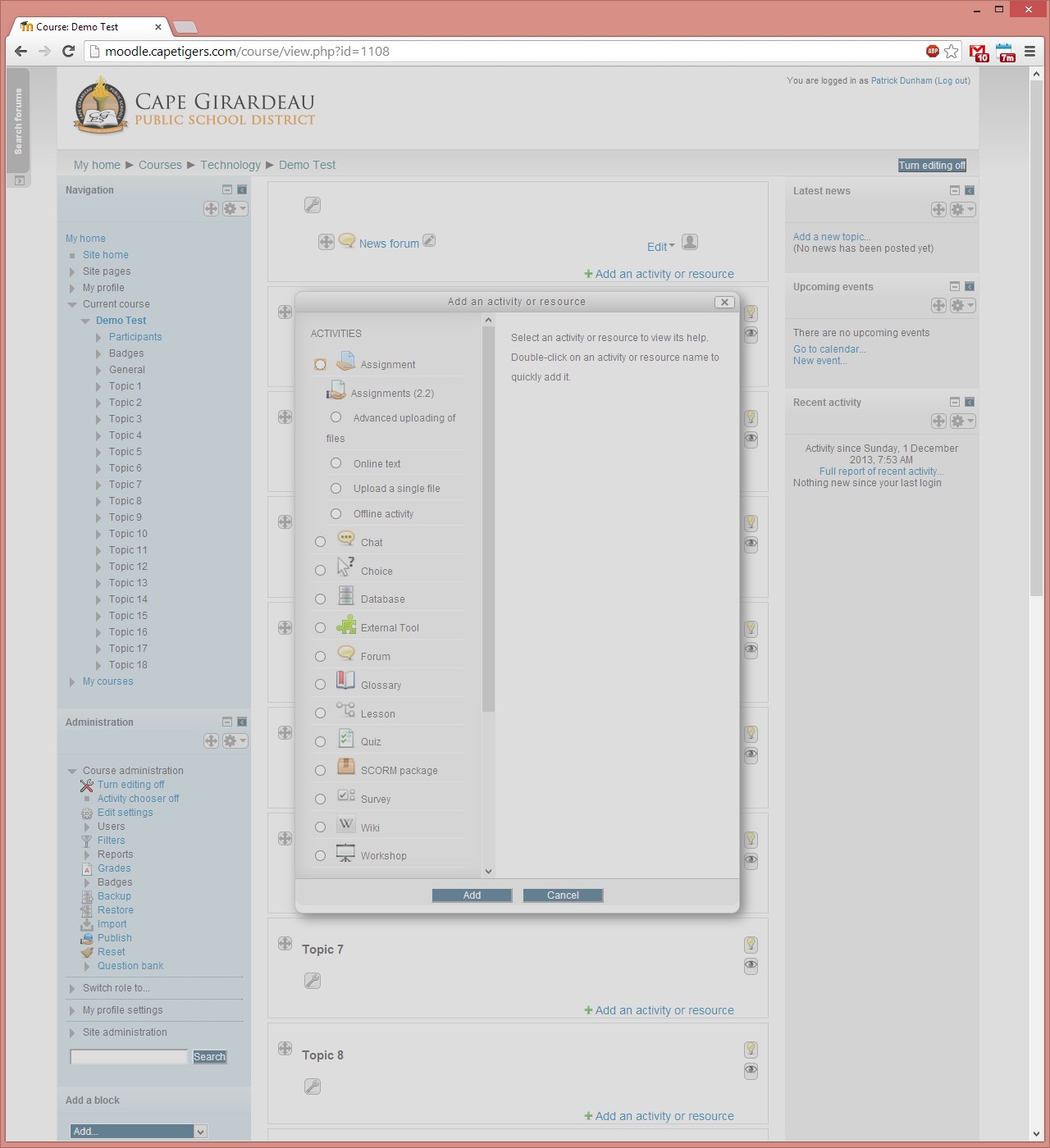This screenshot has height=1148, width=1050.
Task: Select the Chat activity radio button
Action: click(x=321, y=542)
